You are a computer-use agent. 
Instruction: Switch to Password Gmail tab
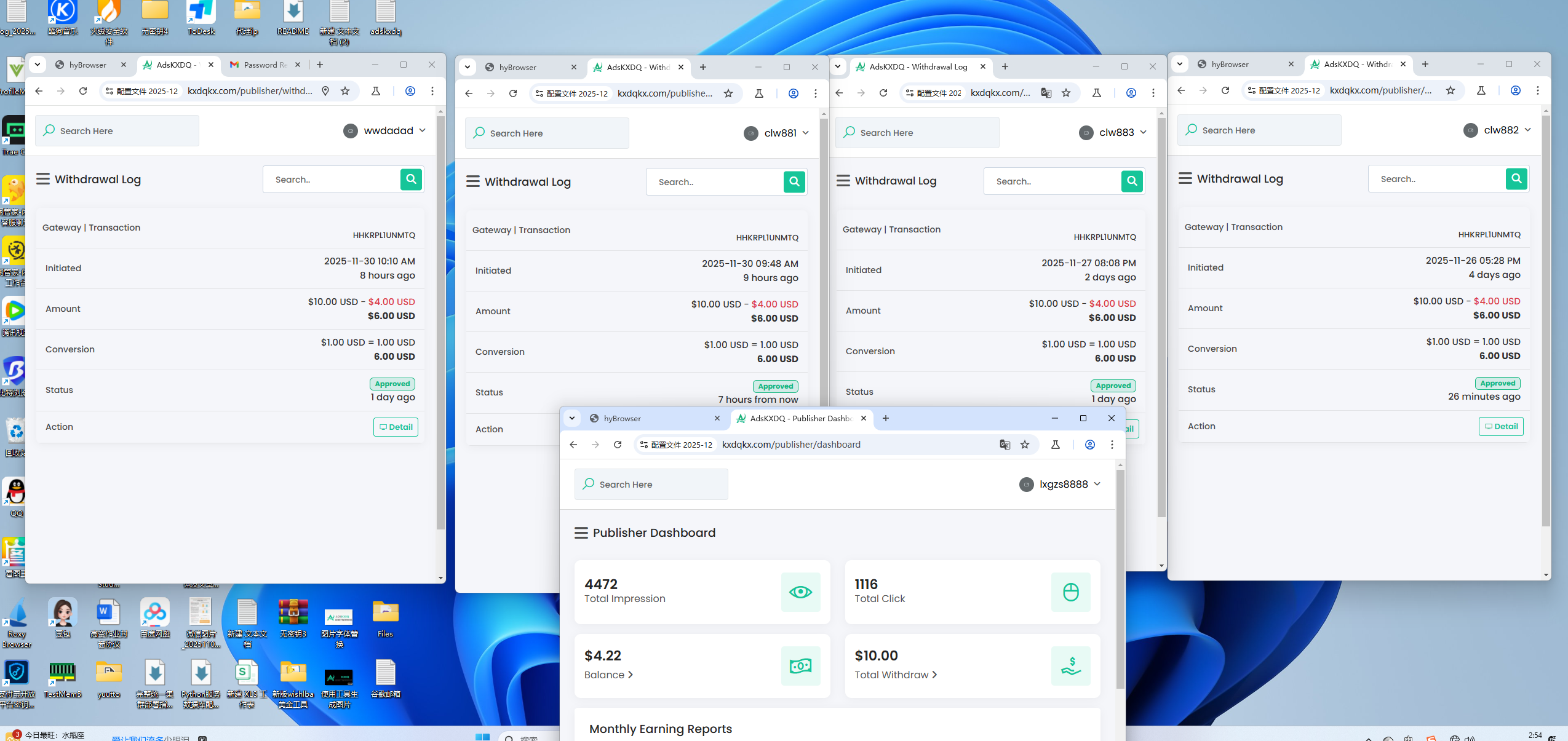(x=264, y=65)
